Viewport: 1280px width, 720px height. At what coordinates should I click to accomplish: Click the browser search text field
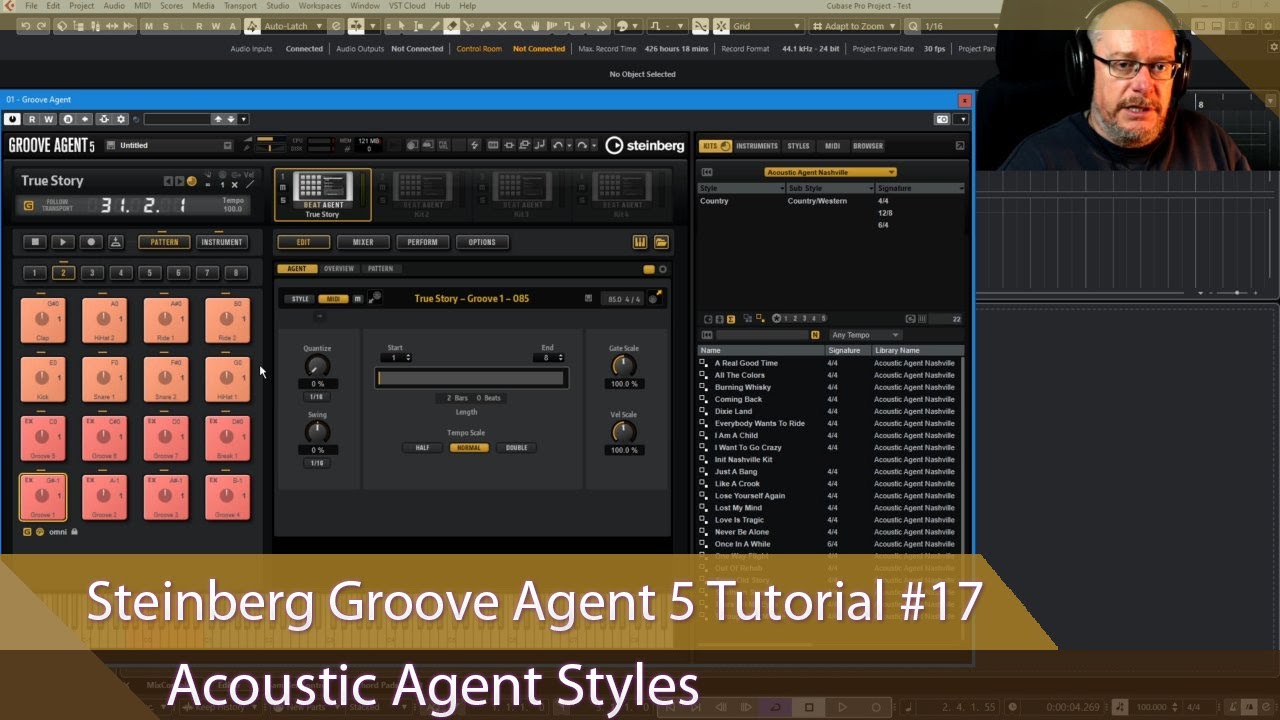click(763, 335)
